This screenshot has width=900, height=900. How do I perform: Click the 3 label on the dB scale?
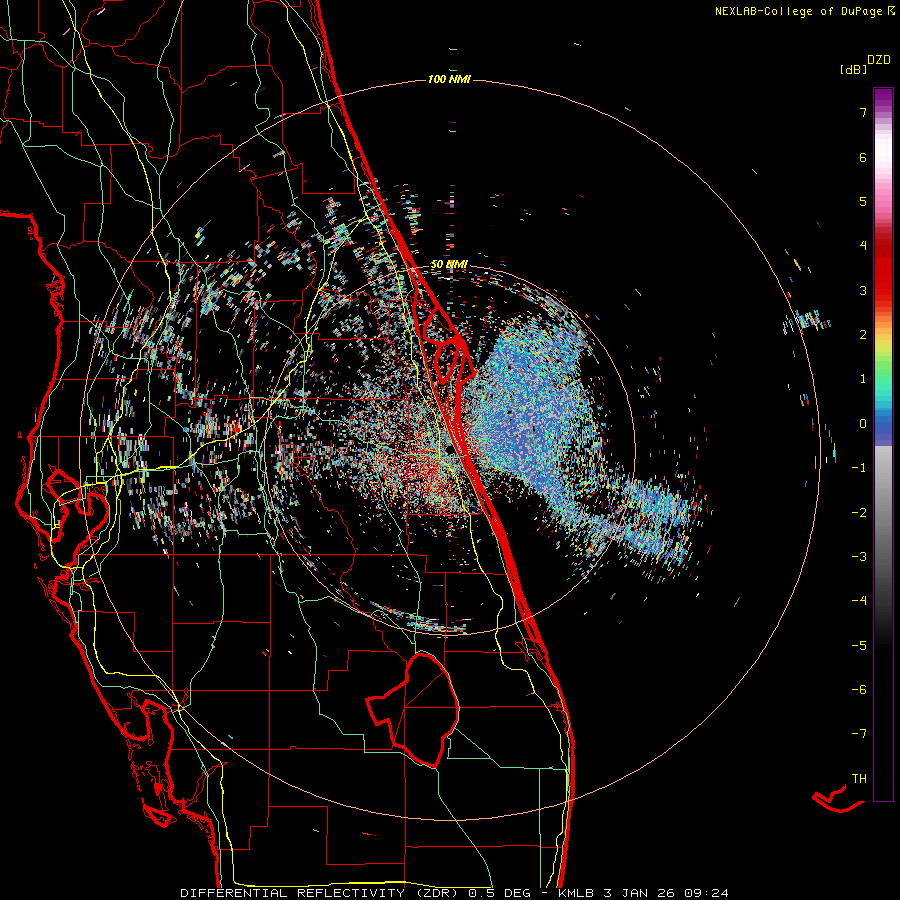click(x=863, y=290)
